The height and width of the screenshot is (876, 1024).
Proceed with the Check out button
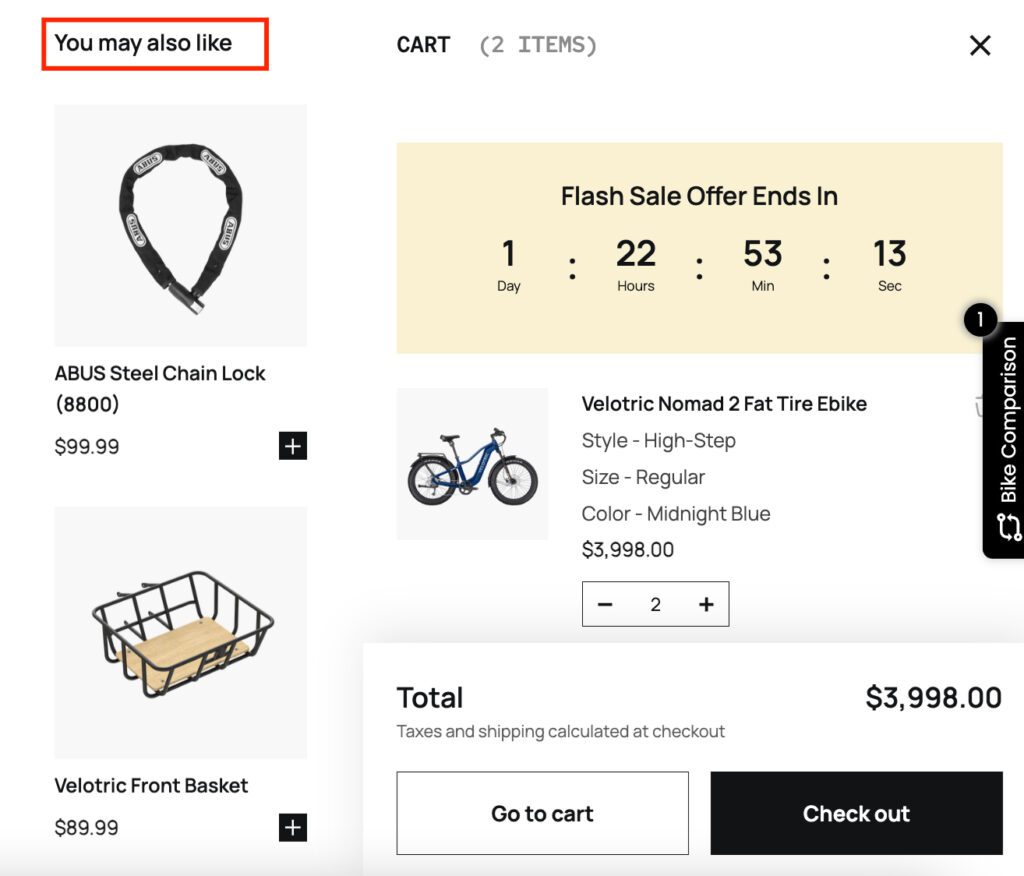tap(856, 813)
